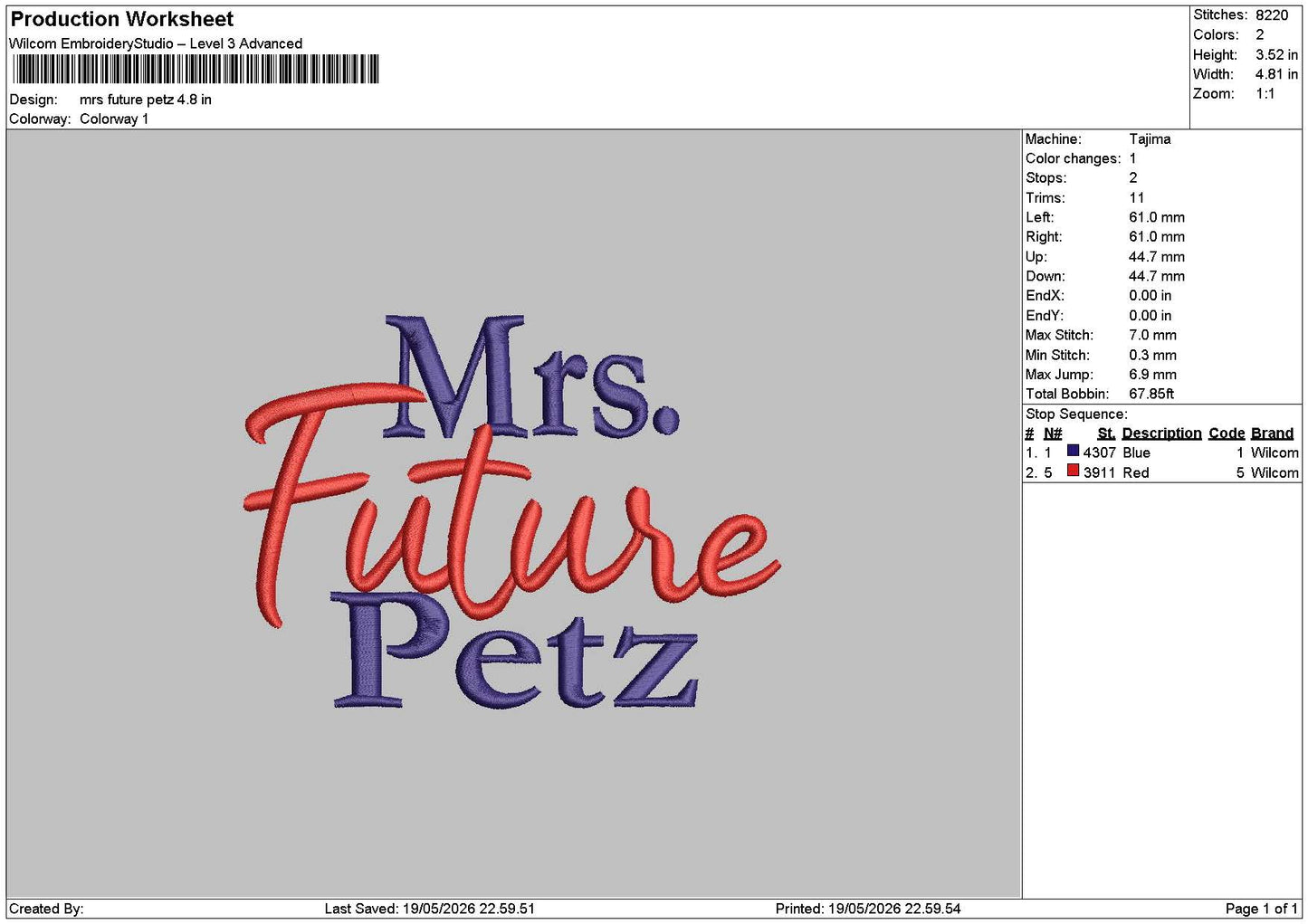Screen dimensions: 1308x924
Task: Click the 'Code' column header
Action: pos(1227,433)
